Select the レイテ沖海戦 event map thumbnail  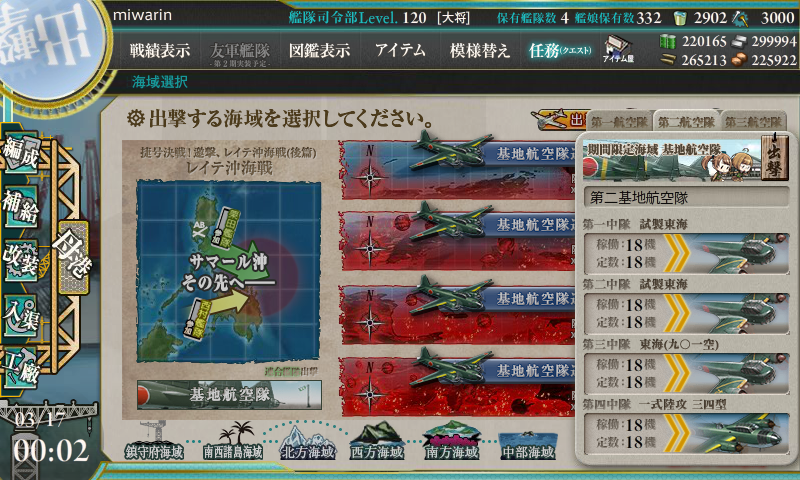229,271
